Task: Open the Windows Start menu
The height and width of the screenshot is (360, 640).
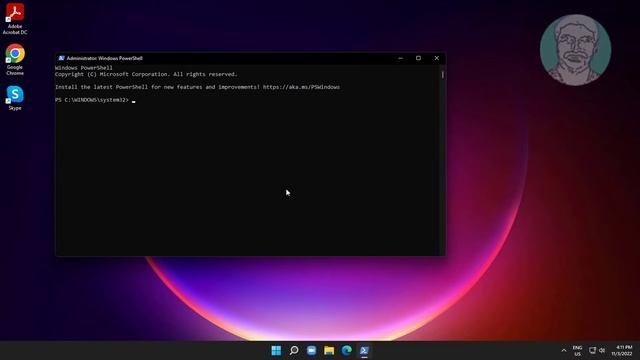Action: click(276, 351)
